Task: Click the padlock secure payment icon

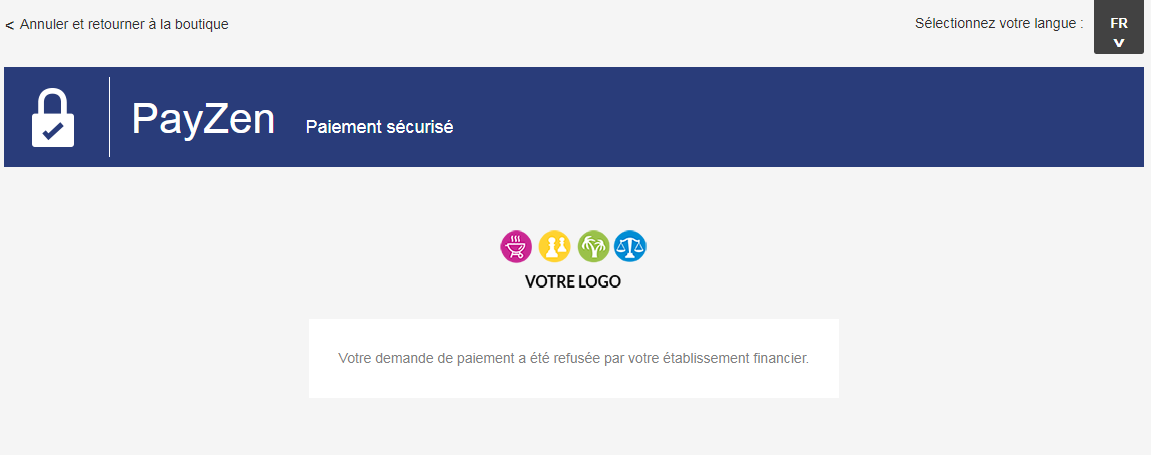Action: pyautogui.click(x=53, y=117)
